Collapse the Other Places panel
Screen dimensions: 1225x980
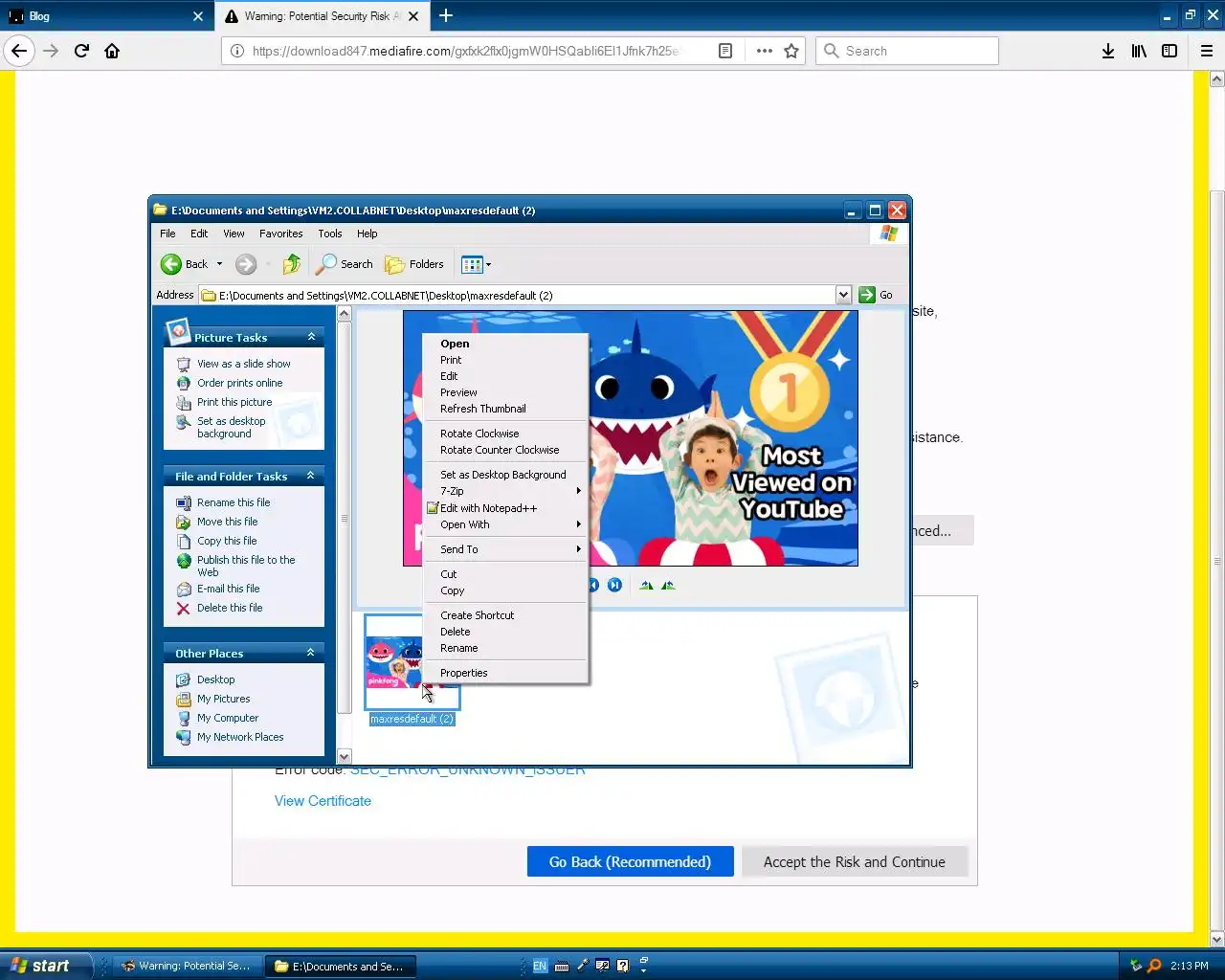310,653
